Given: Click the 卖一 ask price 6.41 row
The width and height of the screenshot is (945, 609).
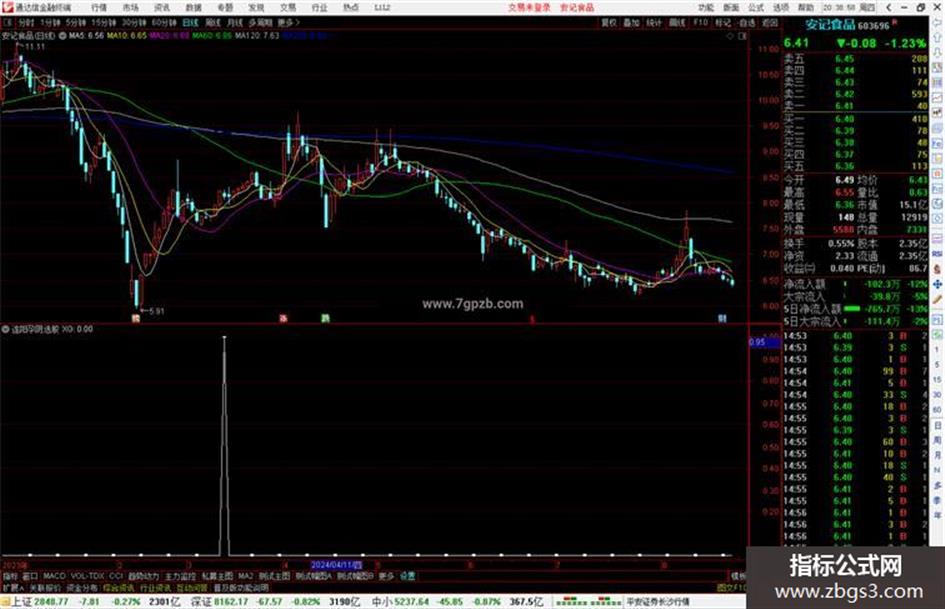Looking at the screenshot, I should 856,106.
